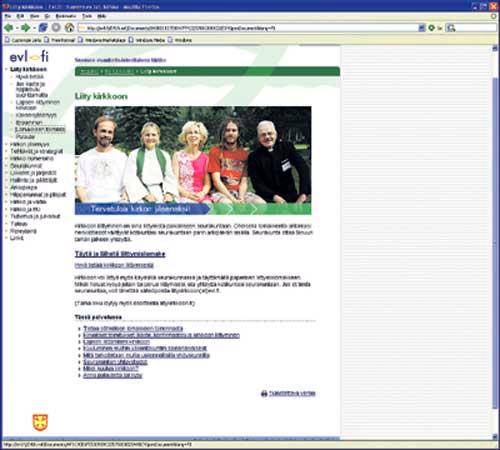Select 'Liity kirkkoon' in the sidebar navigation
Image resolution: width=500 pixels, height=450 pixels.
[x=28, y=69]
